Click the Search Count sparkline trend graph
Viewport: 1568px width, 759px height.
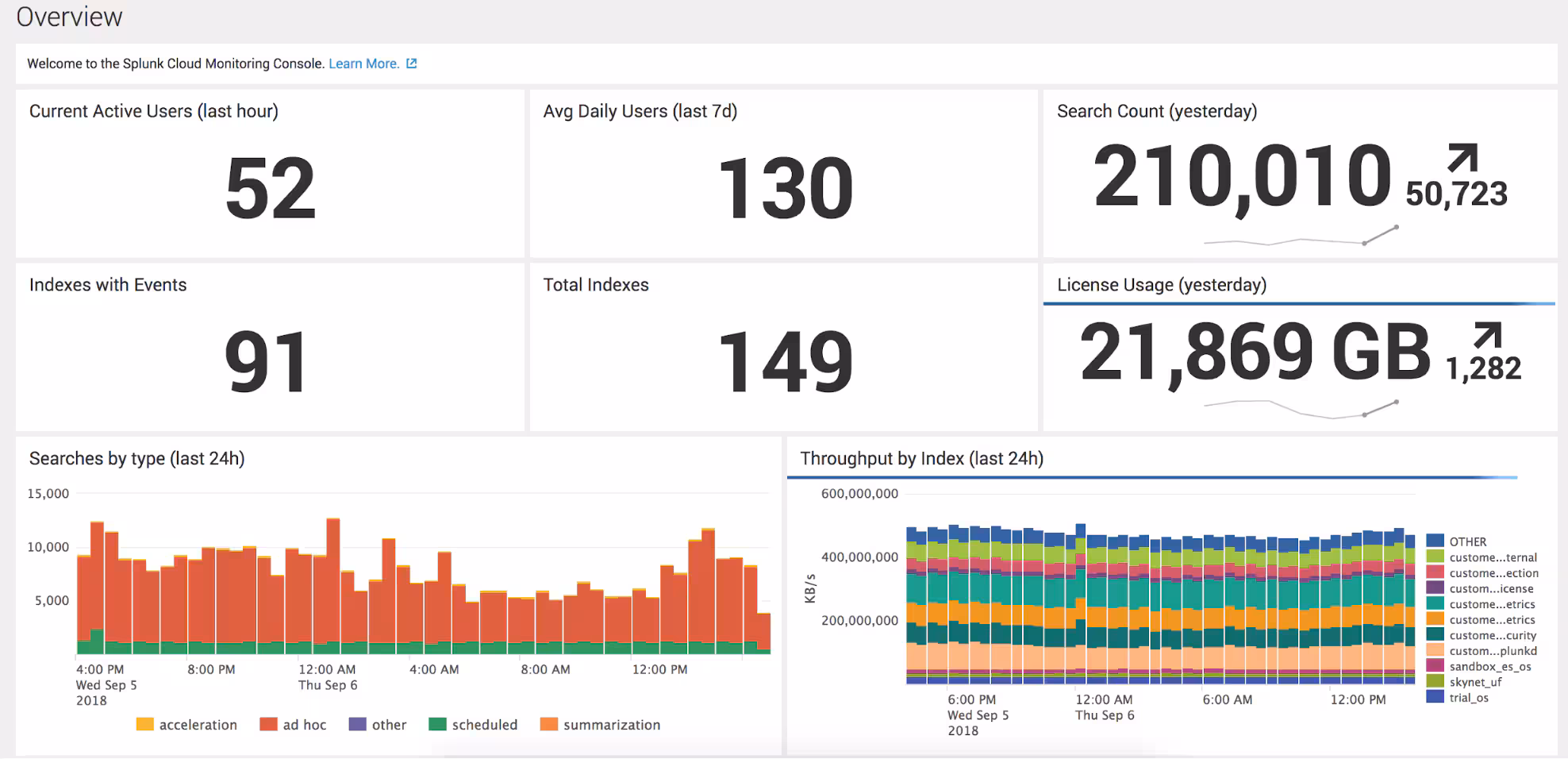(1301, 237)
